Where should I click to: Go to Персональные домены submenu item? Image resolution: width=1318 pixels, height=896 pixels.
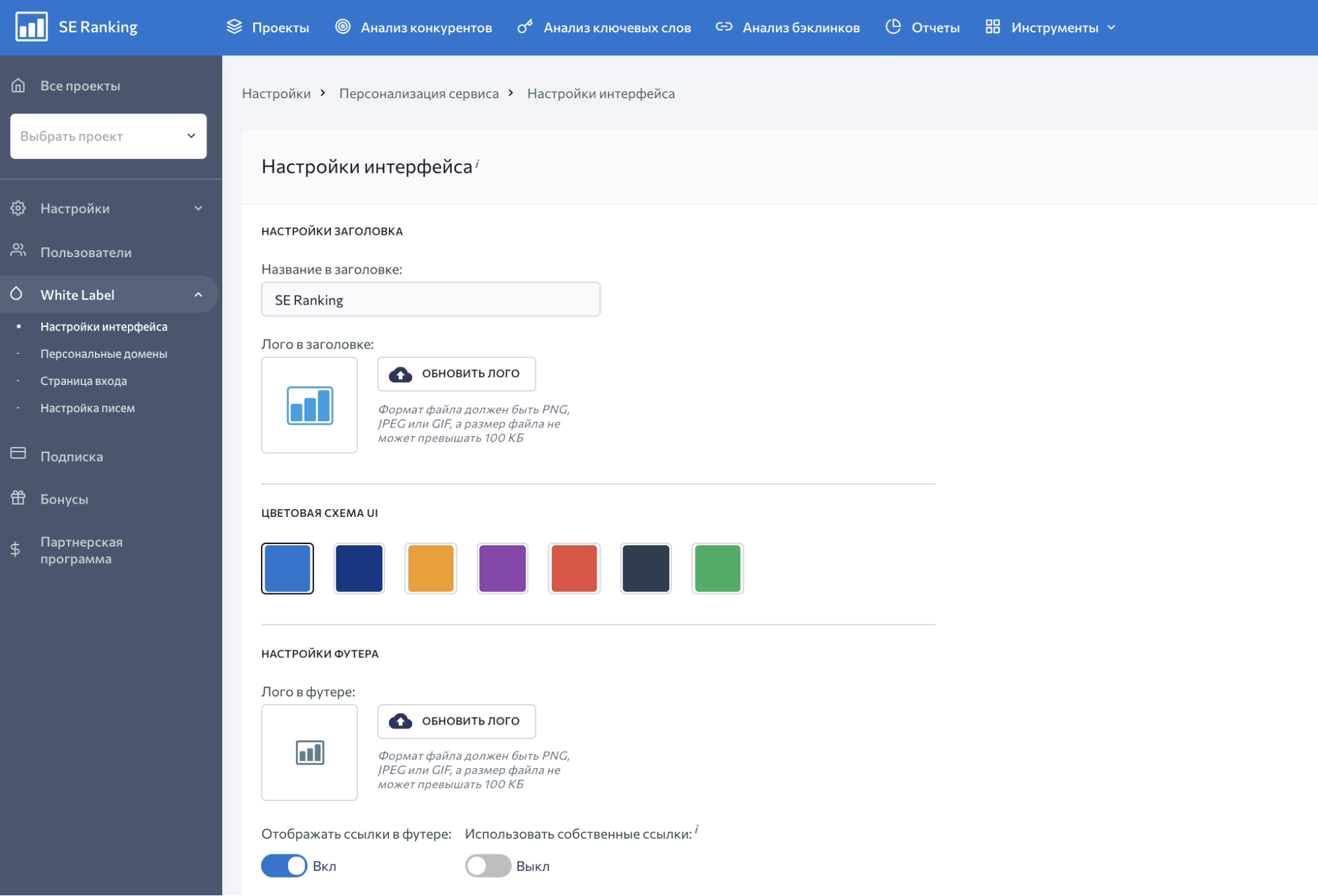[x=104, y=354]
